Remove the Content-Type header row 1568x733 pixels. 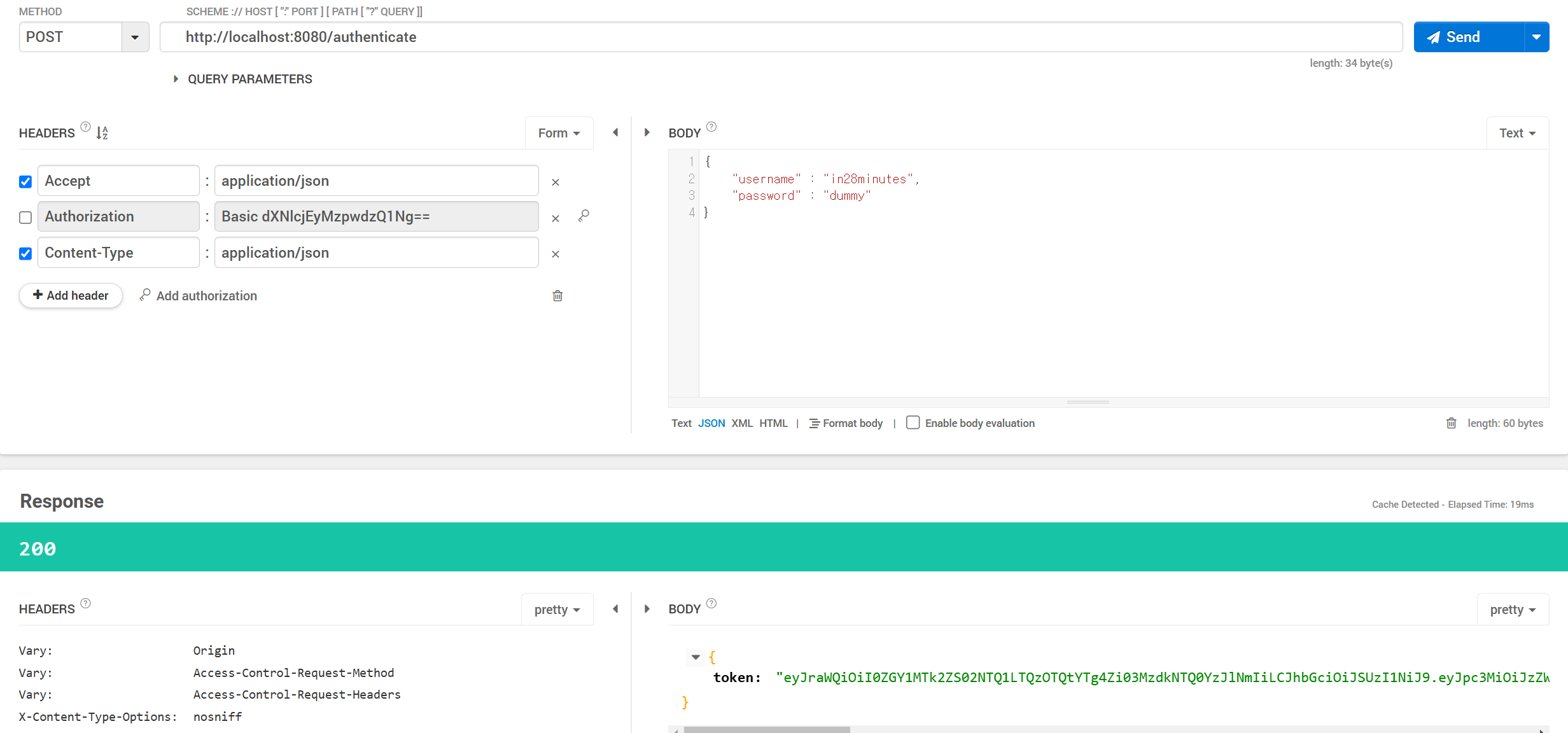[555, 254]
